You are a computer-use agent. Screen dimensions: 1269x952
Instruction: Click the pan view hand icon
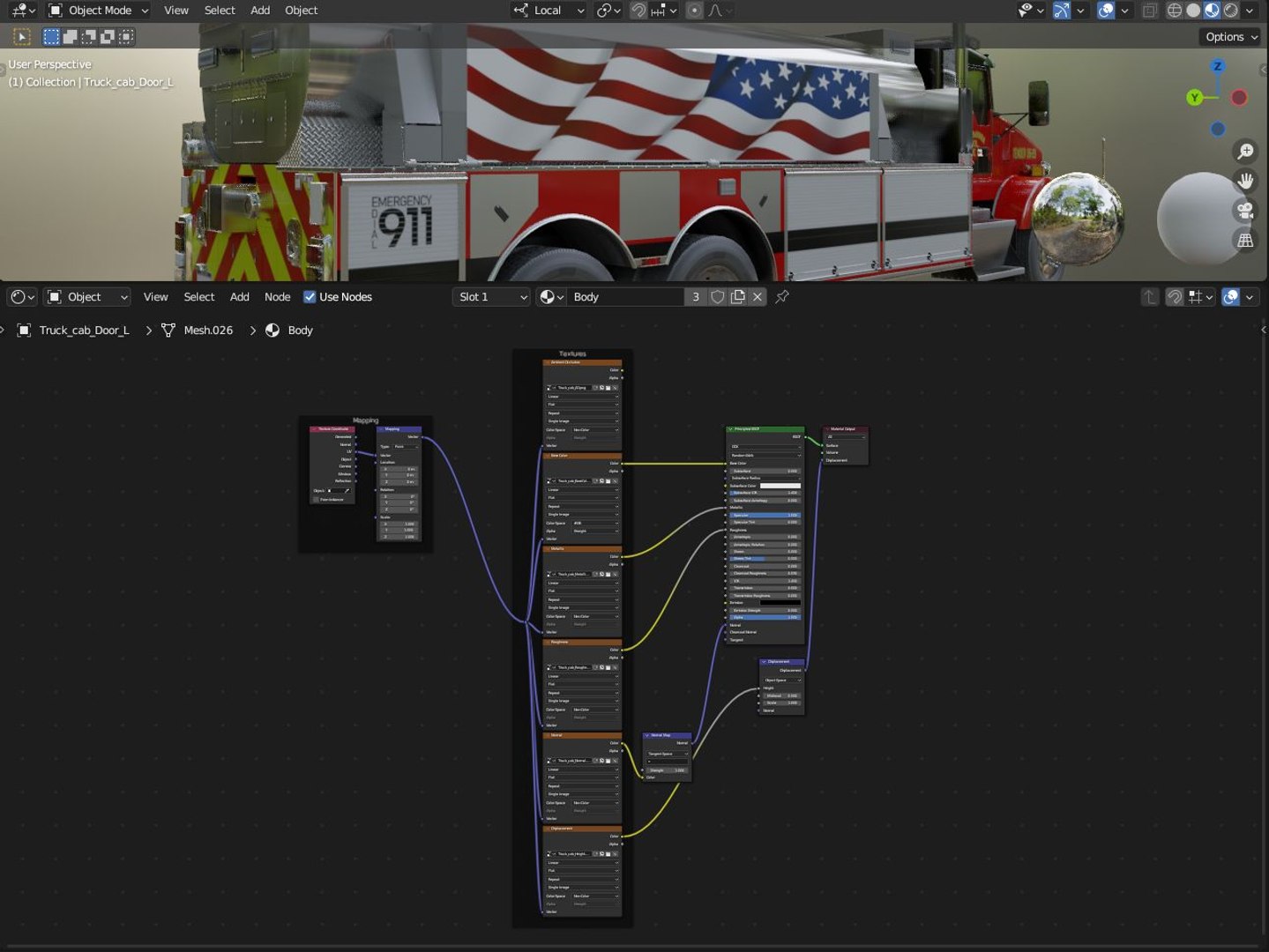[x=1245, y=181]
